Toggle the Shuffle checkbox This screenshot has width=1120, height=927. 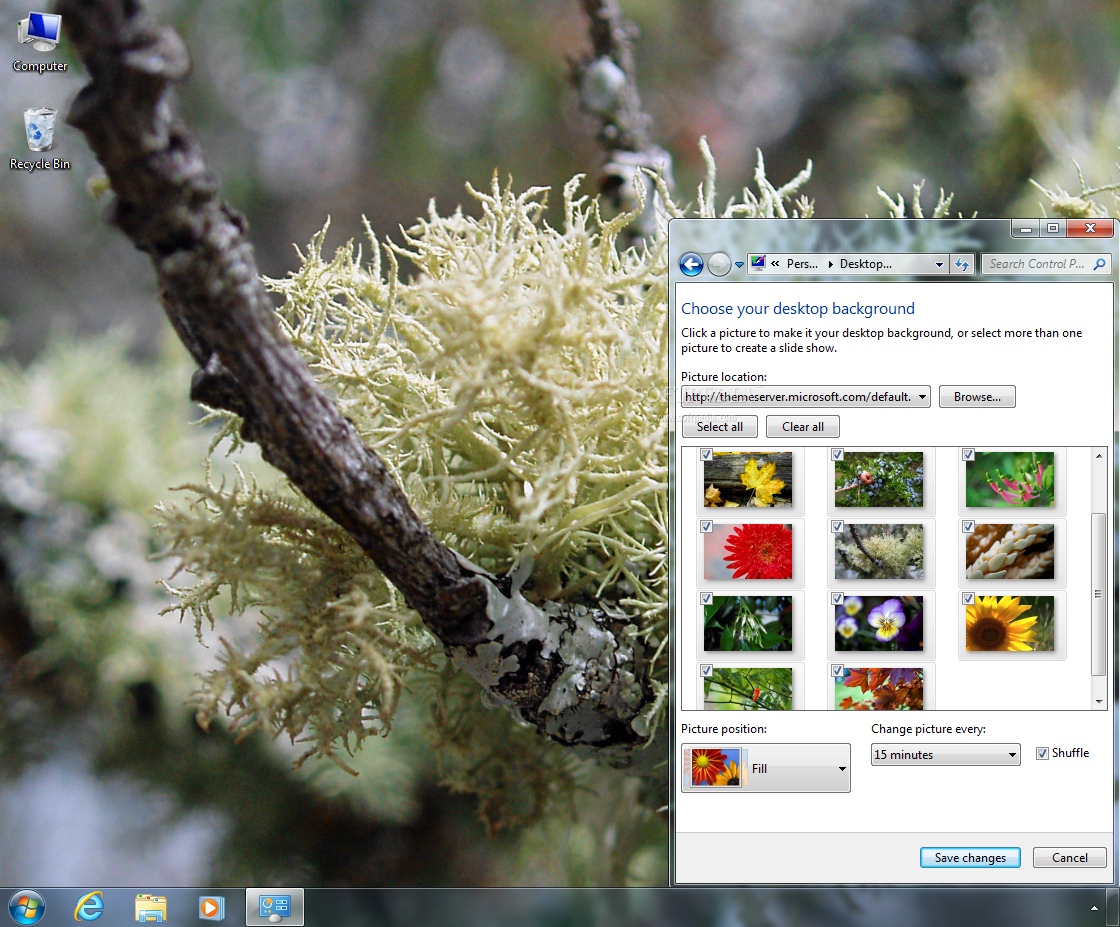(x=1042, y=753)
